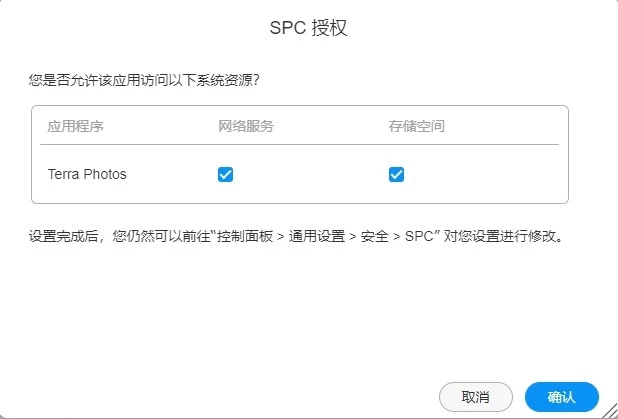
Task: Click the Terra Photos application name
Action: 87,175
